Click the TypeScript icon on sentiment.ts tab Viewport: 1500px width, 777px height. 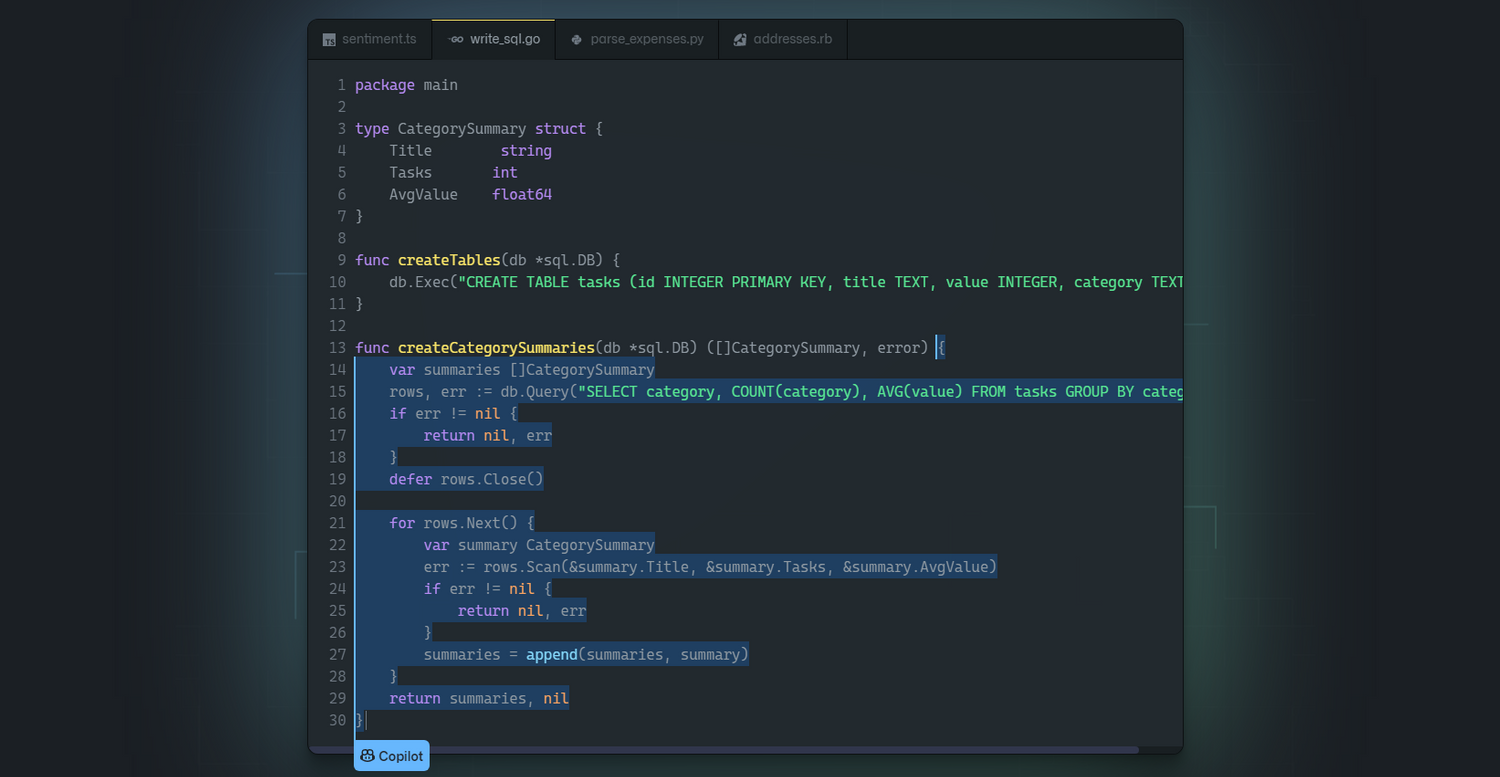[329, 40]
